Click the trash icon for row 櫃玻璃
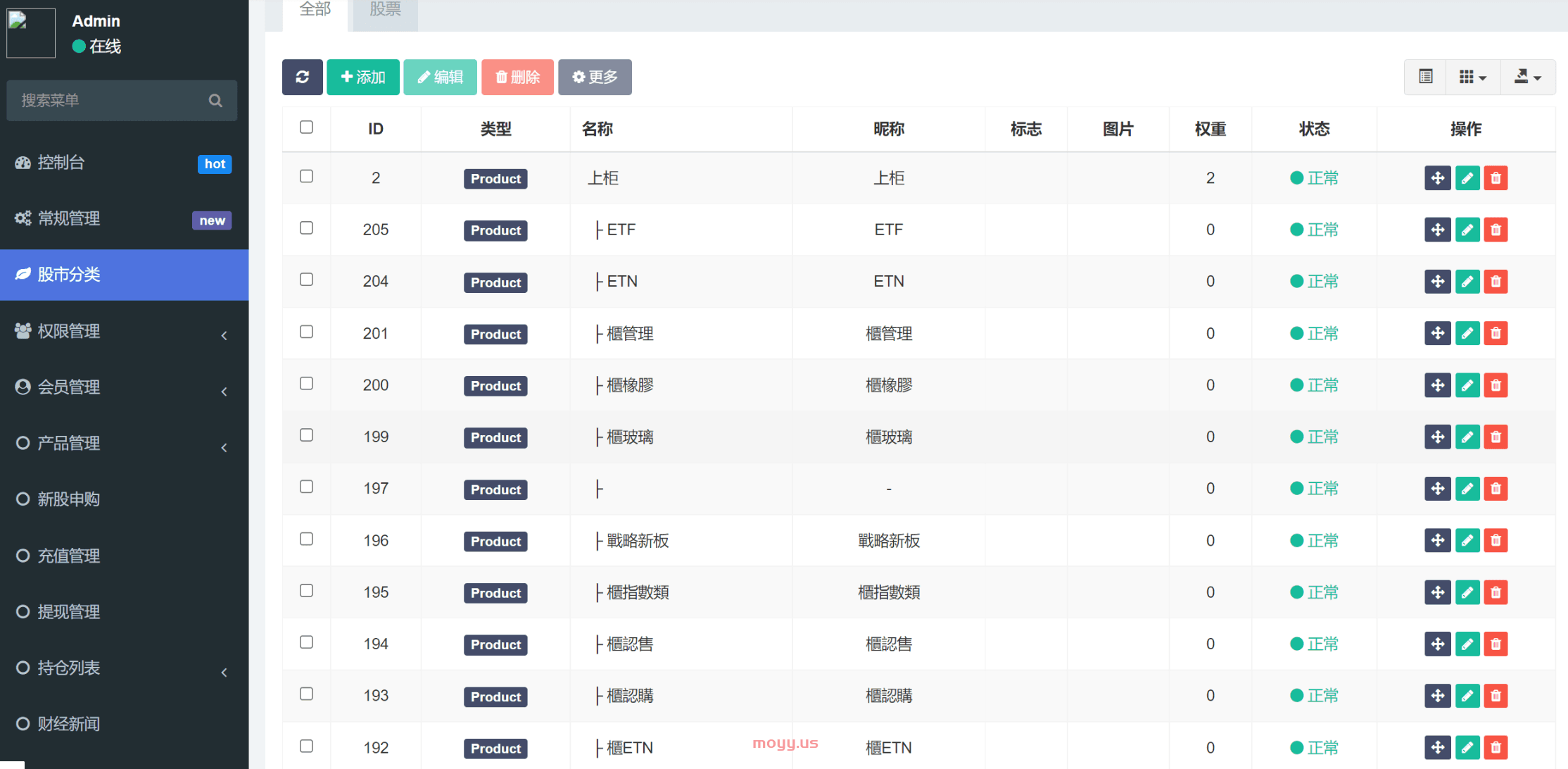 point(1496,437)
